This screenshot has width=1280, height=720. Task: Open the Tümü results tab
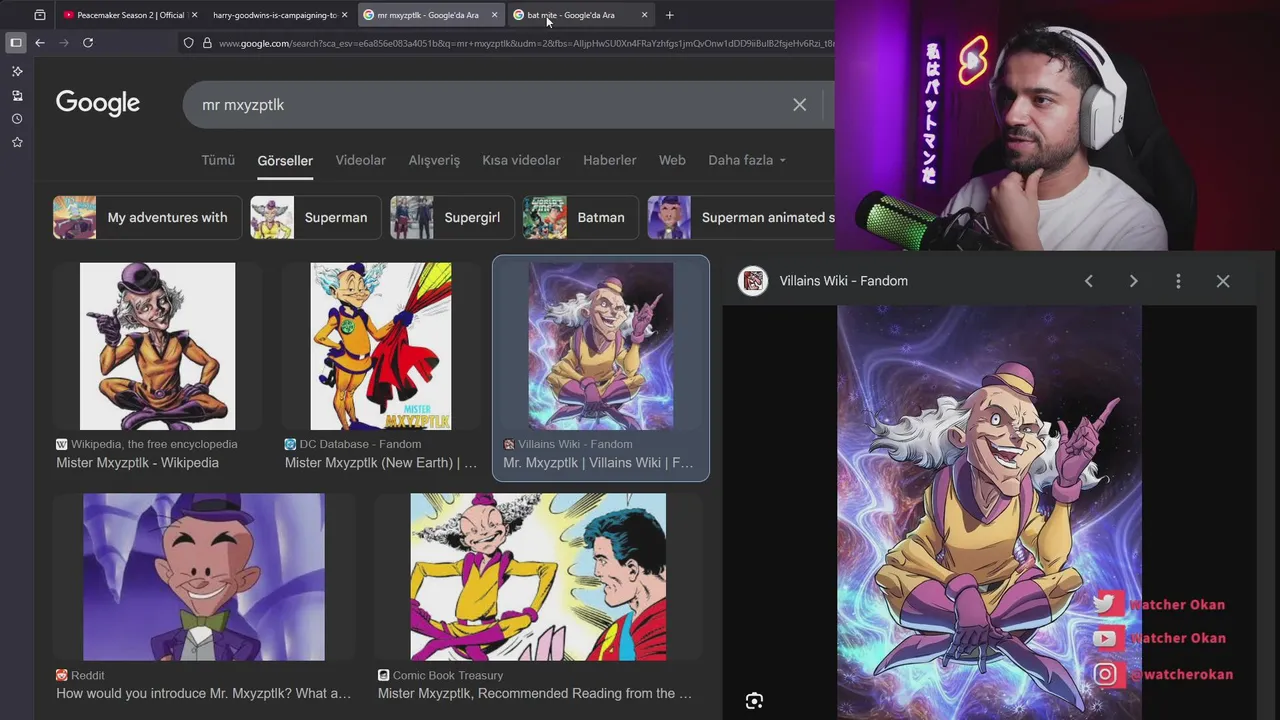[218, 160]
